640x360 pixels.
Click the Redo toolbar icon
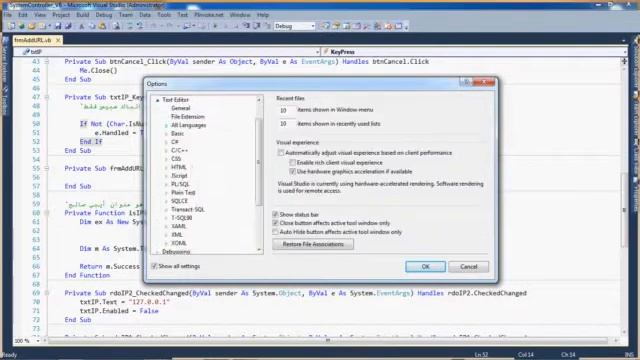pyautogui.click(x=169, y=26)
